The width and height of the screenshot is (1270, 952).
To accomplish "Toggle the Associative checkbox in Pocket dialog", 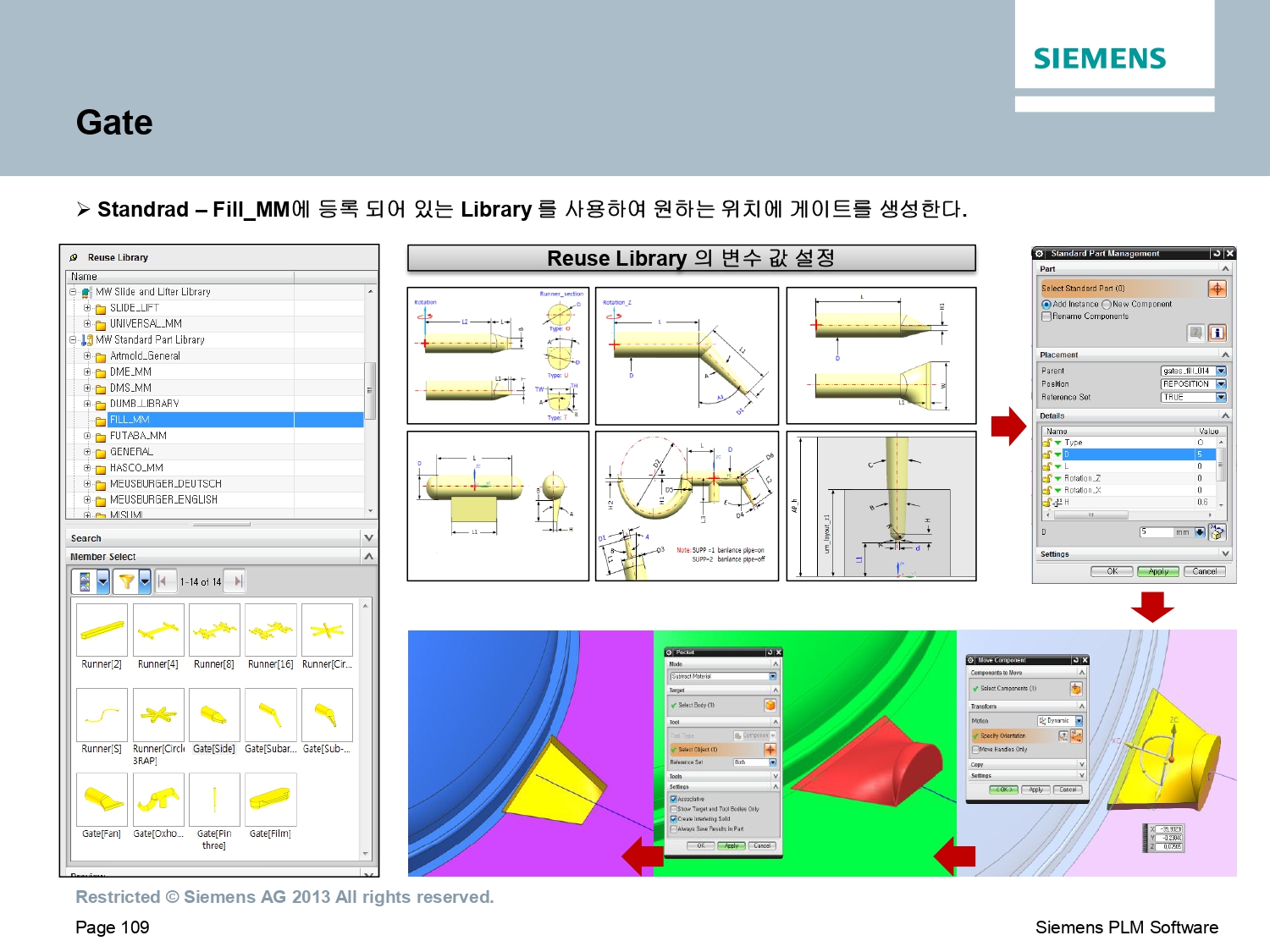I will click(x=674, y=799).
